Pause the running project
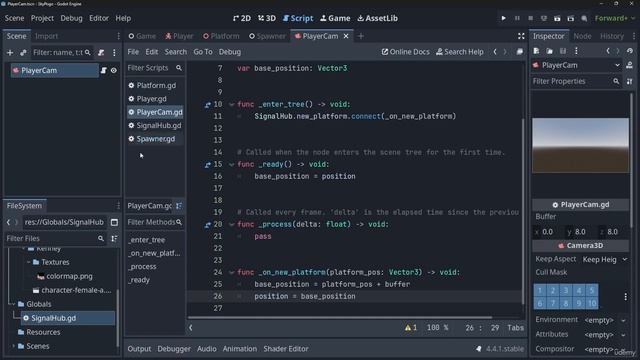This screenshot has width=640, height=360. pyautogui.click(x=517, y=18)
